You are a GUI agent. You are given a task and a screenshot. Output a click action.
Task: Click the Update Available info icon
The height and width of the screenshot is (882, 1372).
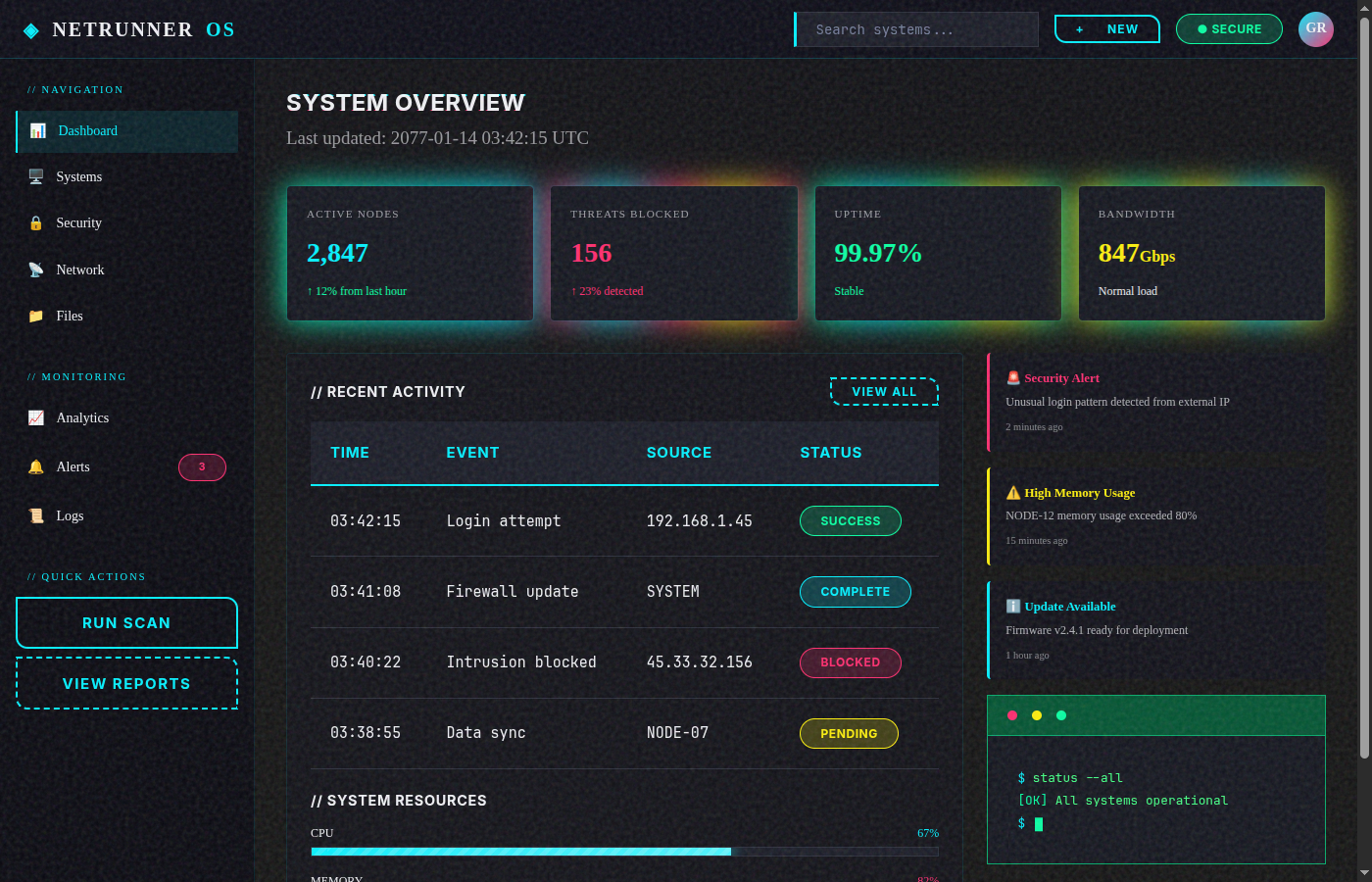1013,606
